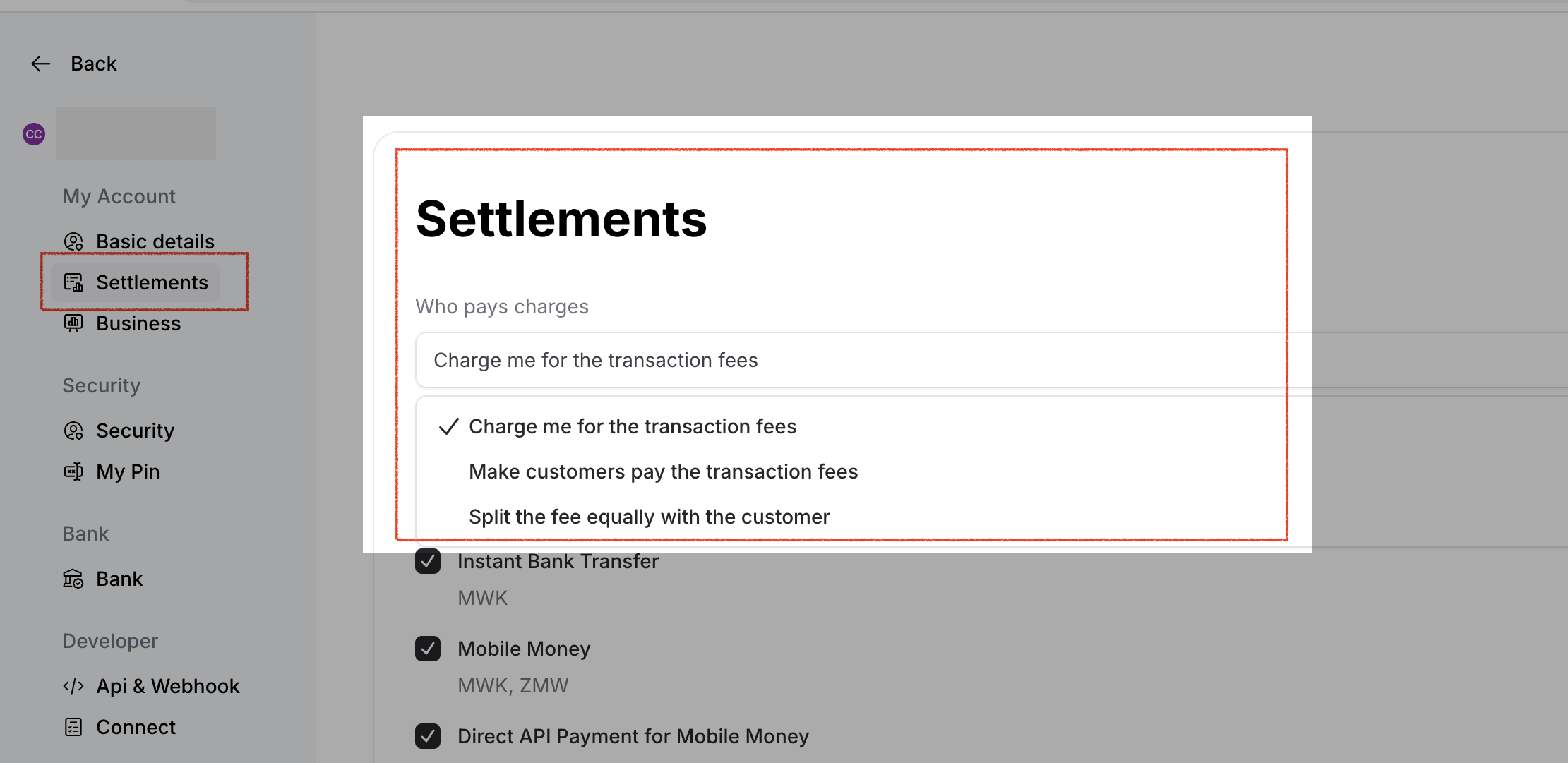Open the Business menu item

pos(138,324)
